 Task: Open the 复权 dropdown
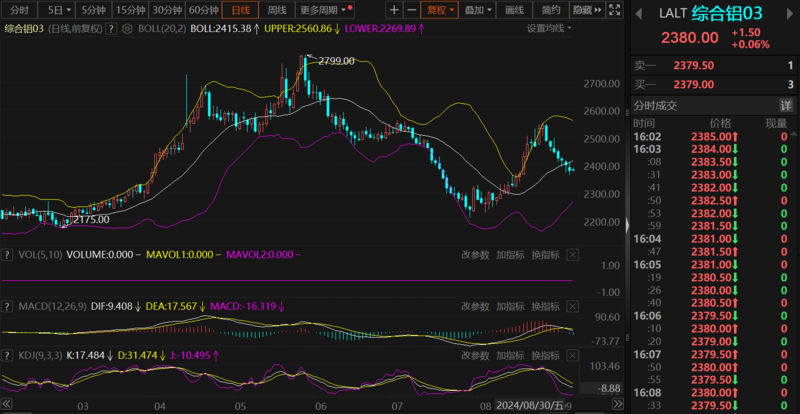coord(438,10)
